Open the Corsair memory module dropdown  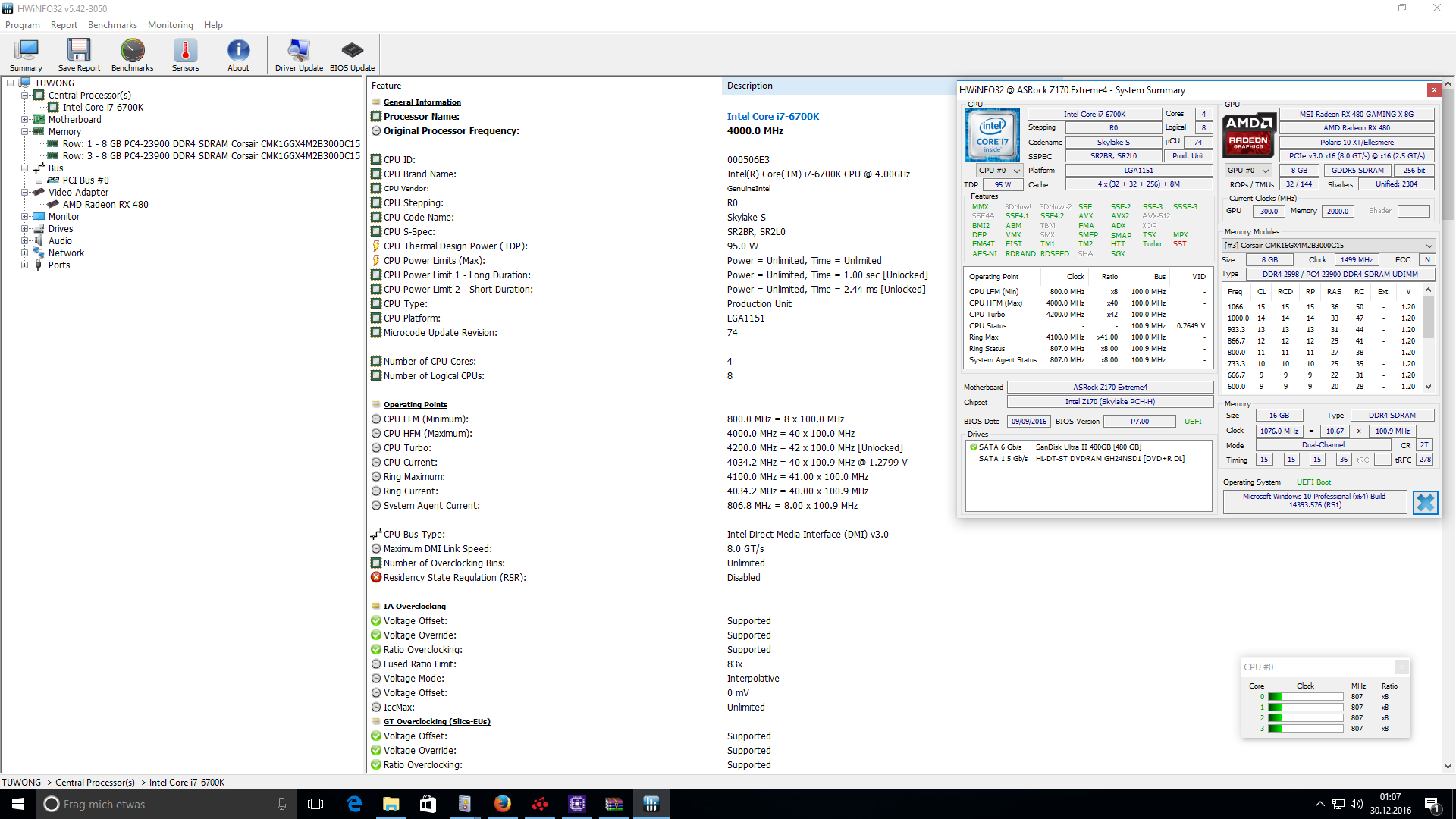[x=1329, y=246]
